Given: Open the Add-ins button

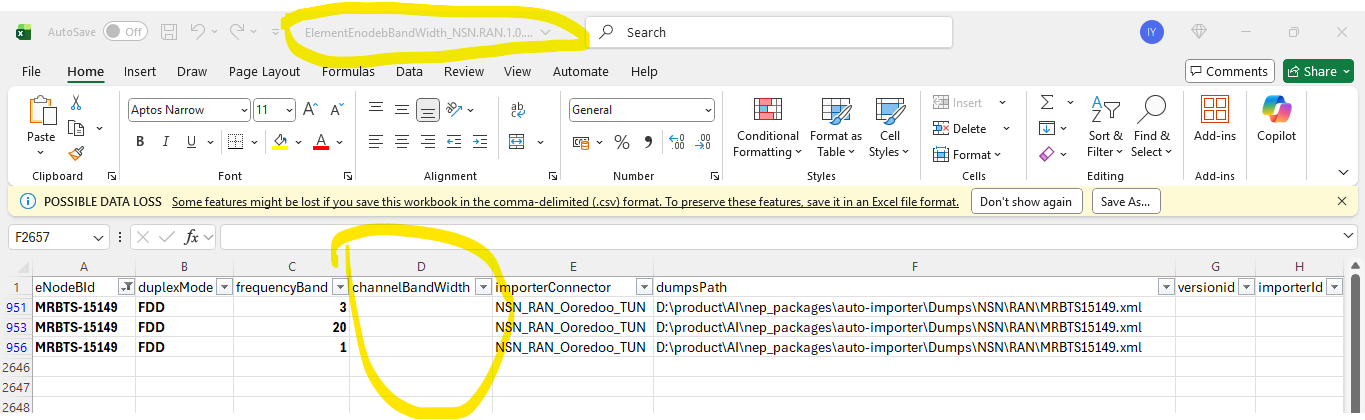Looking at the screenshot, I should (1215, 118).
